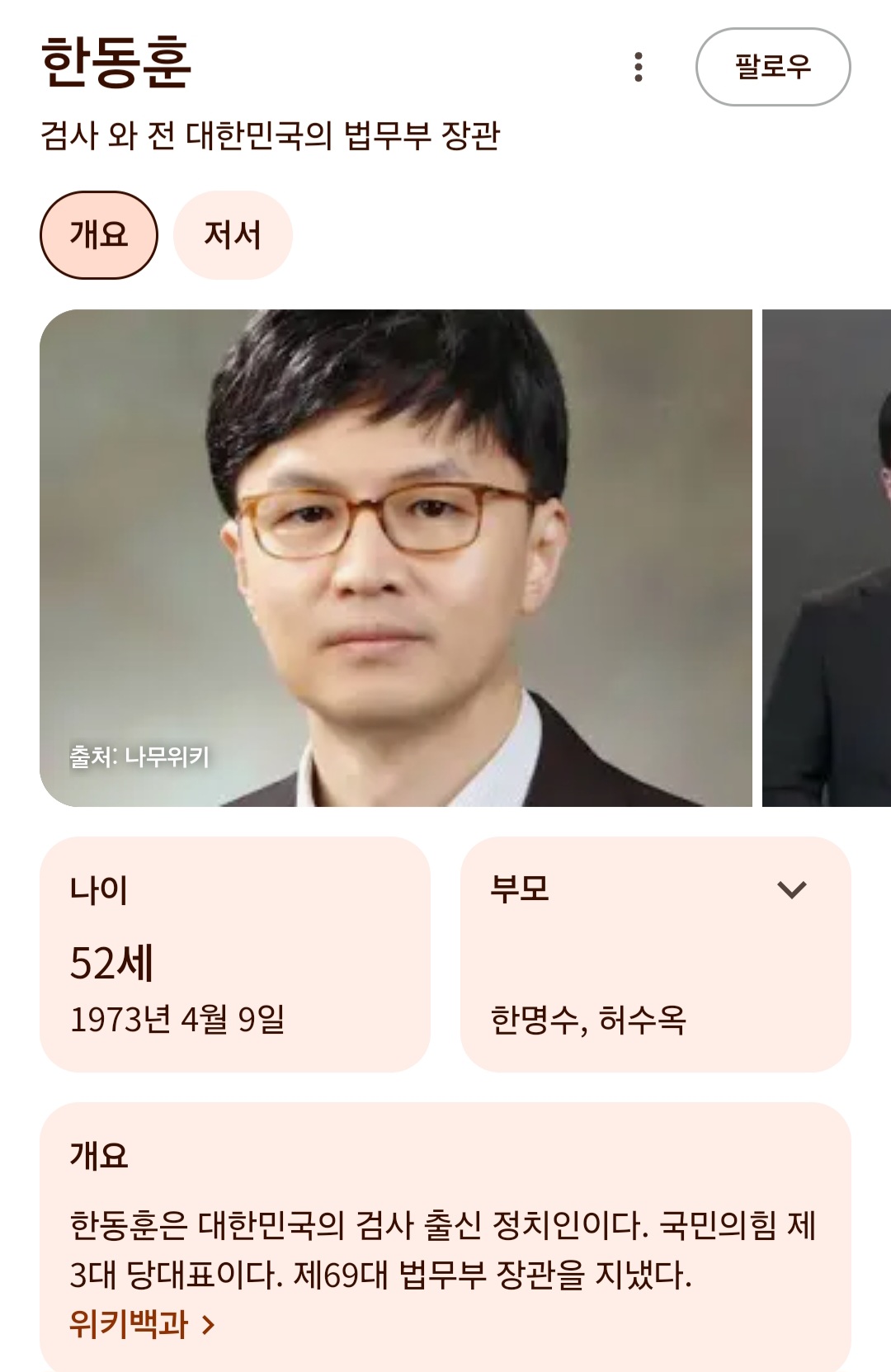Open the 나이 age card
The height and width of the screenshot is (1372, 891).
[235, 955]
